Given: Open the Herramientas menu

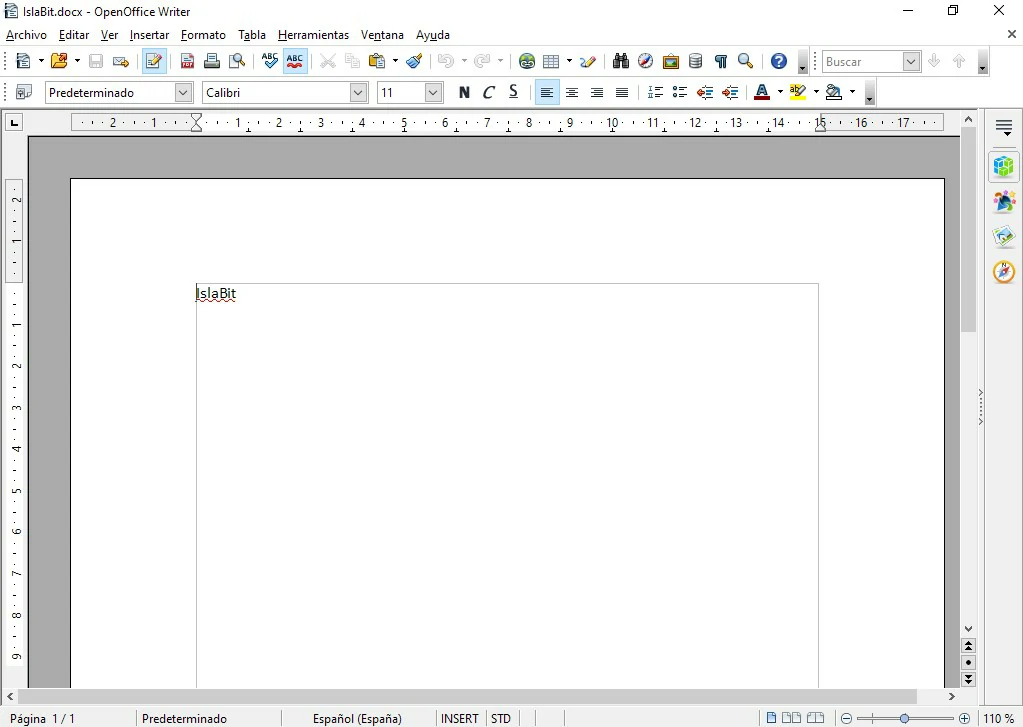Looking at the screenshot, I should pos(313,35).
